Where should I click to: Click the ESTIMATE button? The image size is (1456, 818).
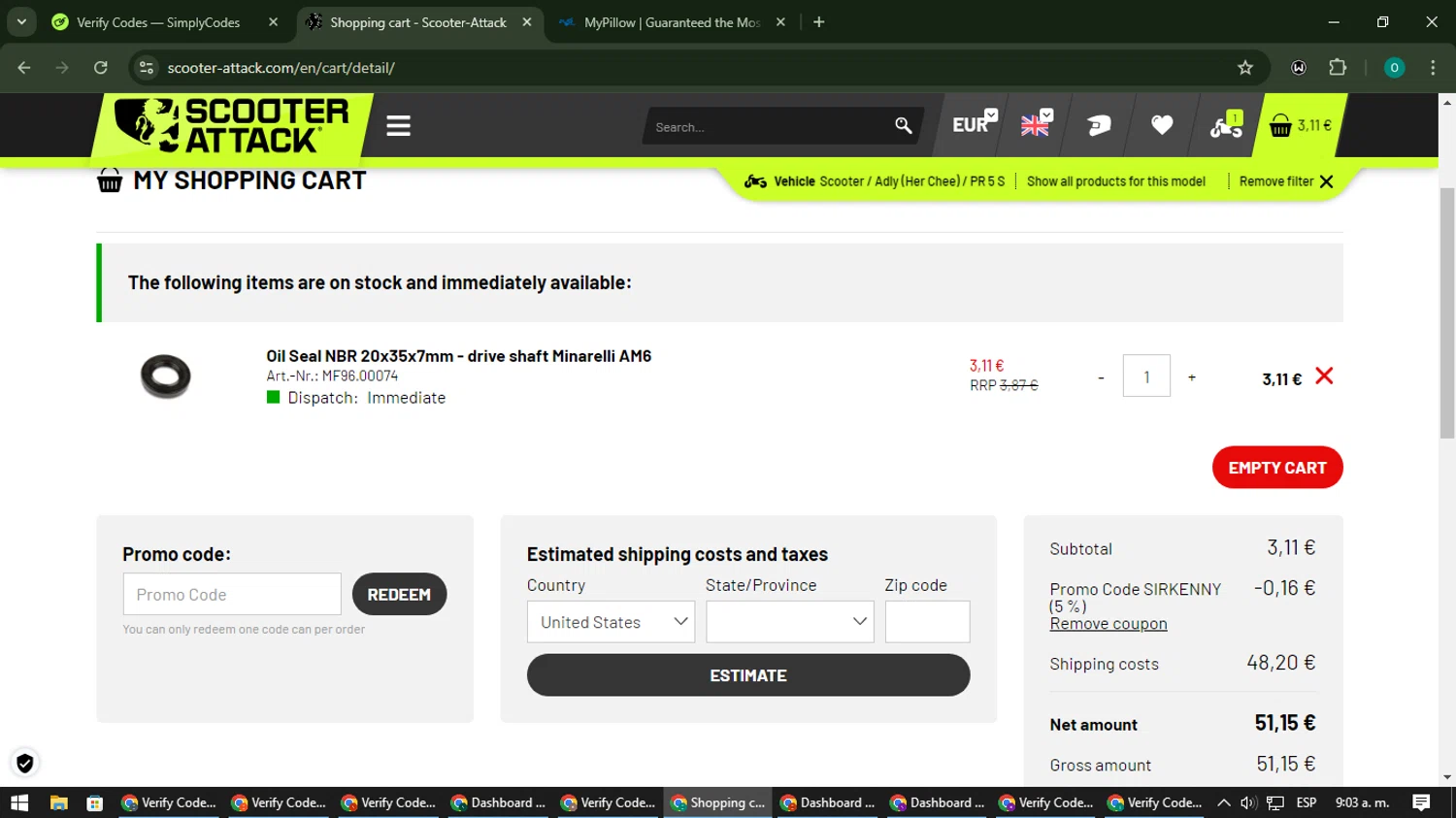(x=748, y=675)
